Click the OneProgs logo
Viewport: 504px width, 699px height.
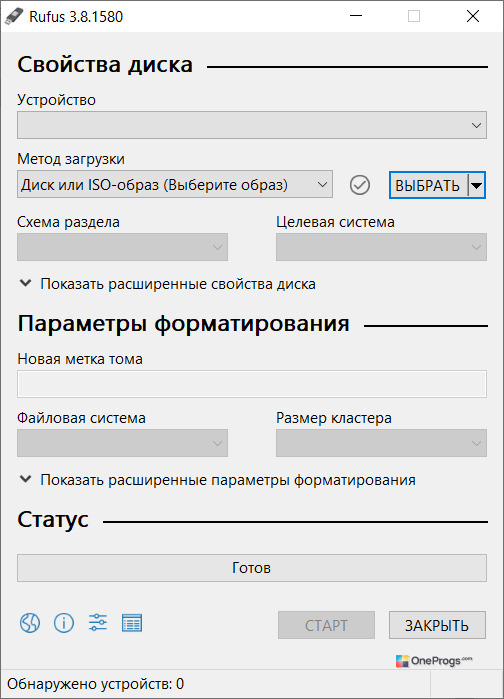pyautogui.click(x=434, y=661)
